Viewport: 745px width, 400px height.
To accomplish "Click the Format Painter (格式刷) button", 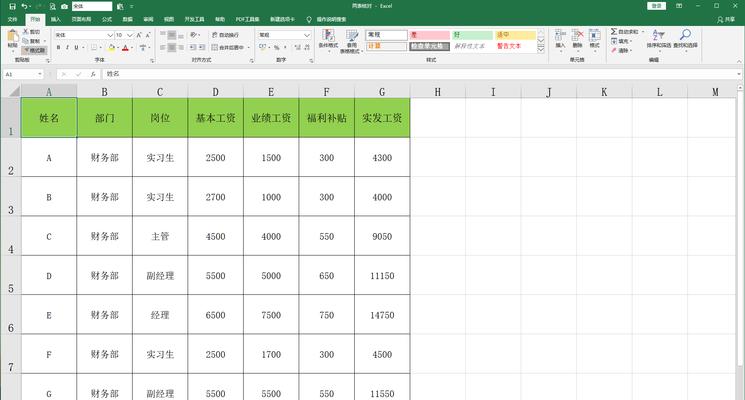I will coord(34,50).
